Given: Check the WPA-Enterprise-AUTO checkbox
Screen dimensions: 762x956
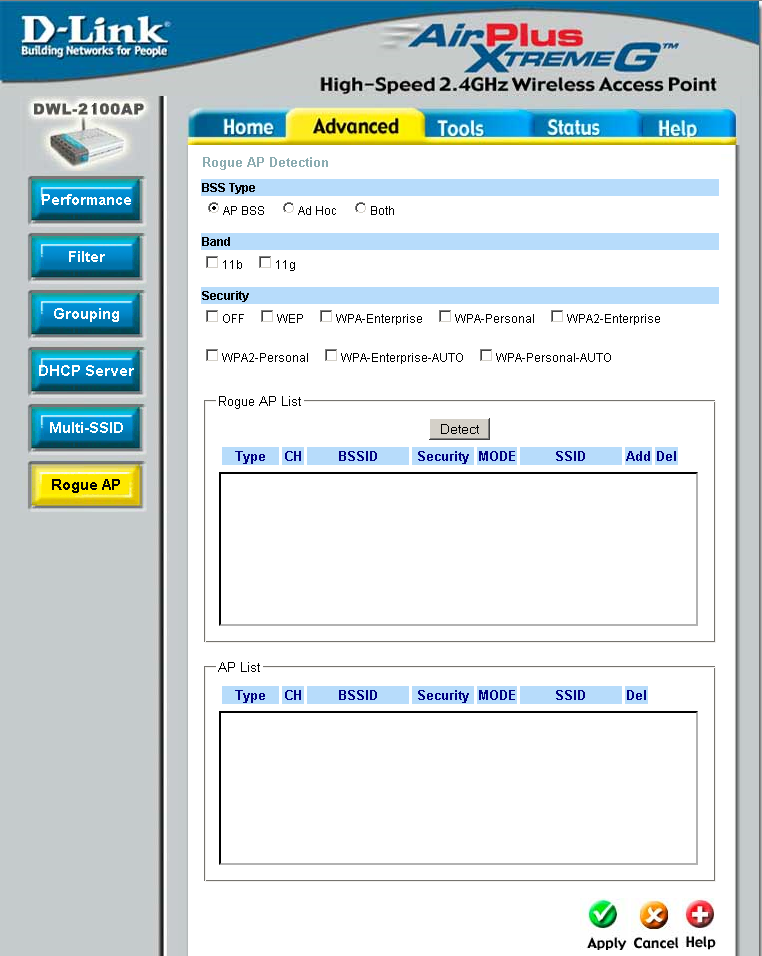Looking at the screenshot, I should point(331,355).
